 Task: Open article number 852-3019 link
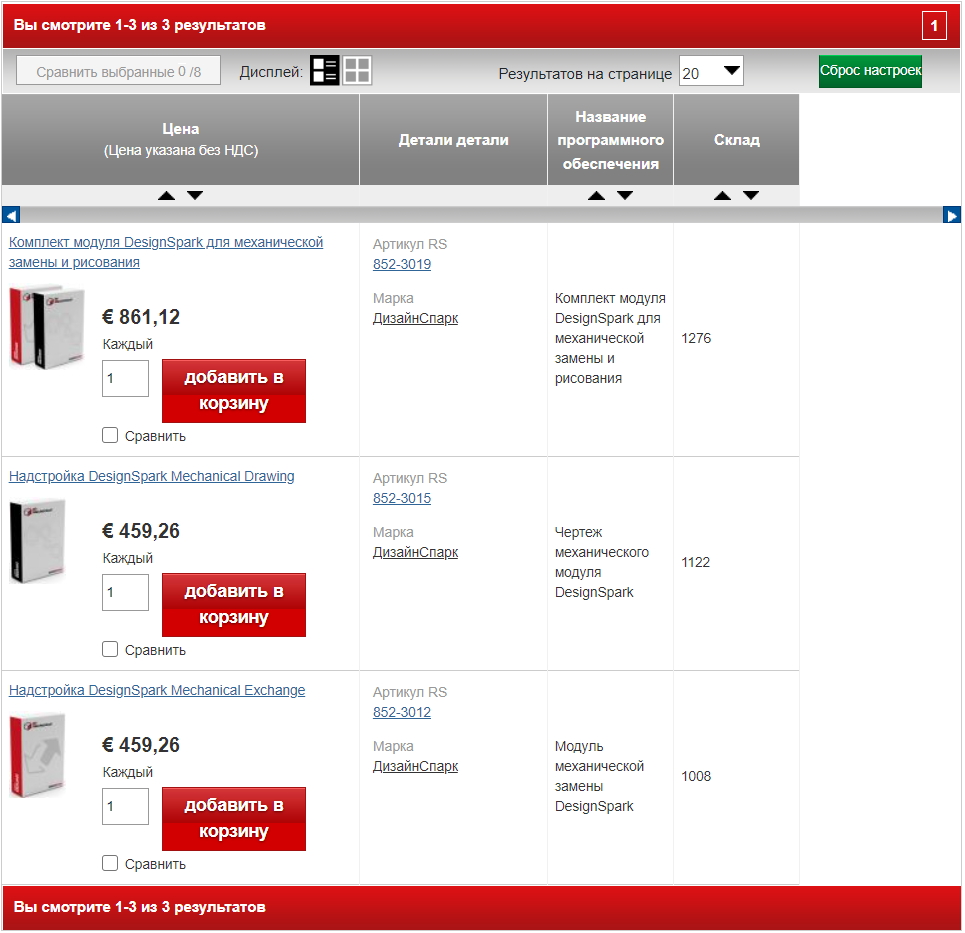(402, 265)
